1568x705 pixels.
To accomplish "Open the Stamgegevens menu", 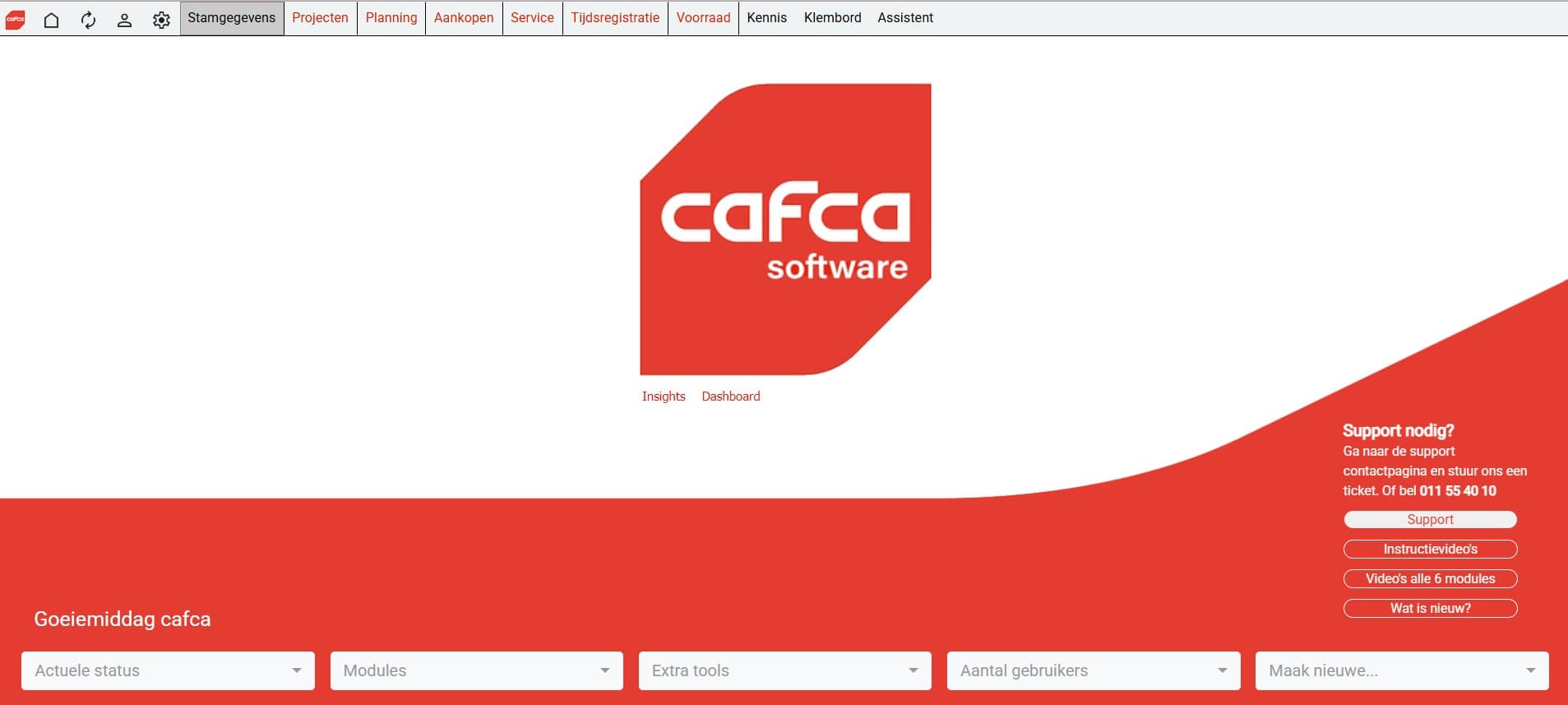I will point(232,18).
